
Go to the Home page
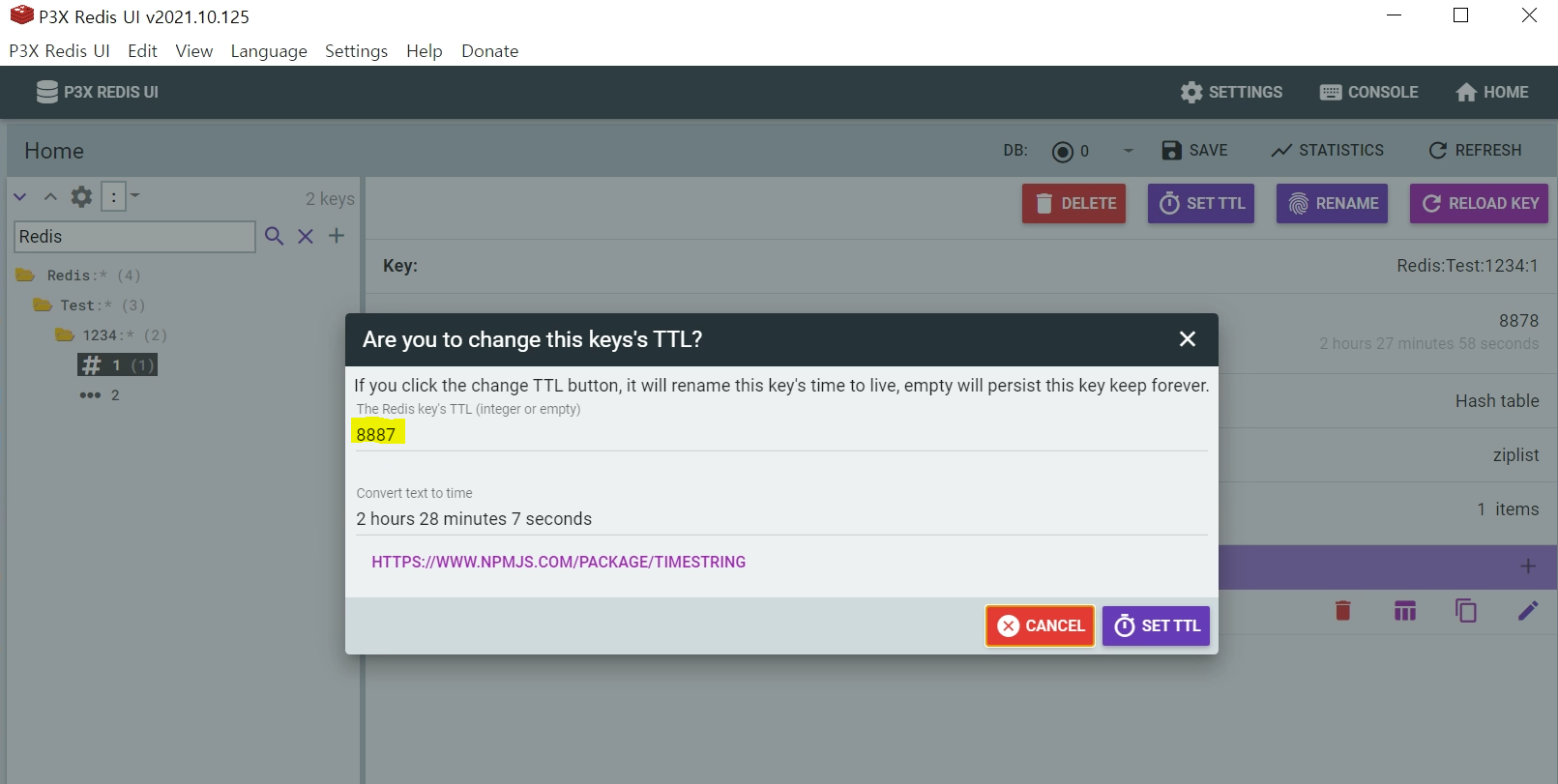[x=1492, y=92]
